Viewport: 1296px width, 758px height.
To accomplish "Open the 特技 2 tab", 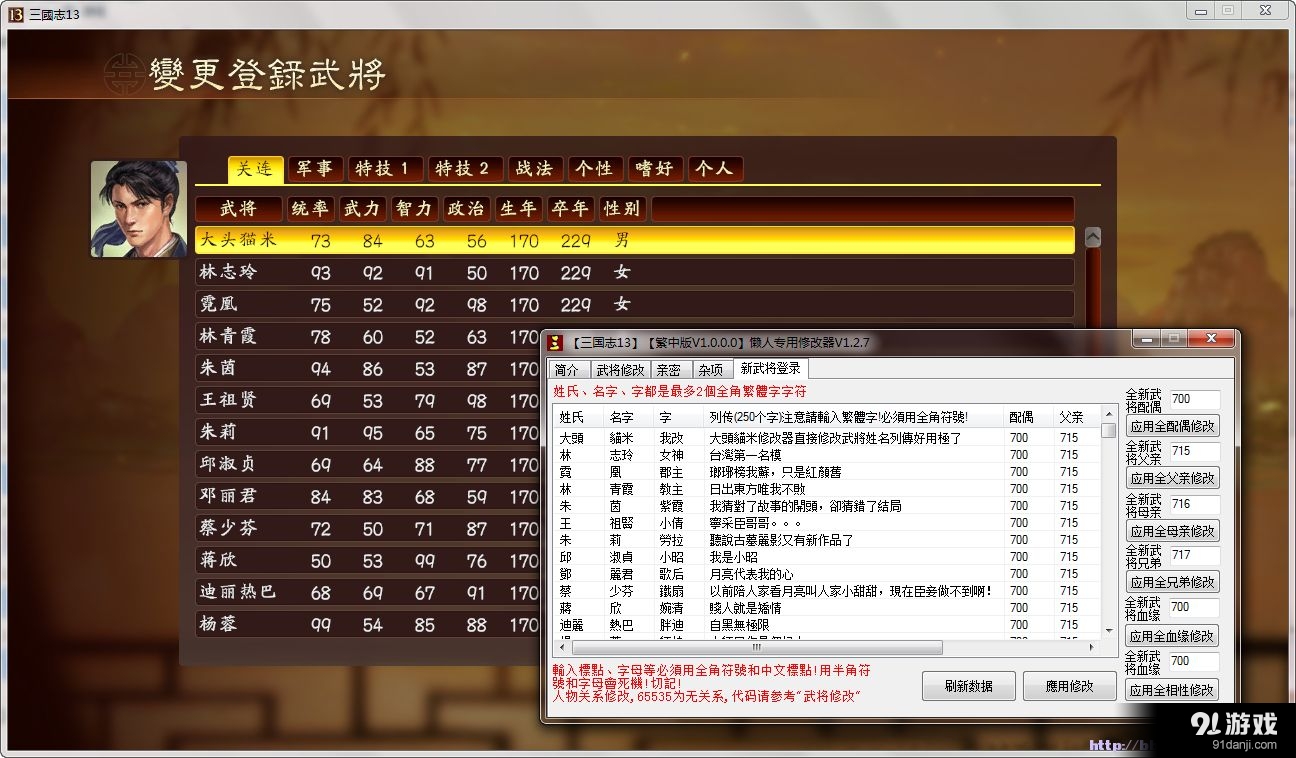I will (465, 169).
